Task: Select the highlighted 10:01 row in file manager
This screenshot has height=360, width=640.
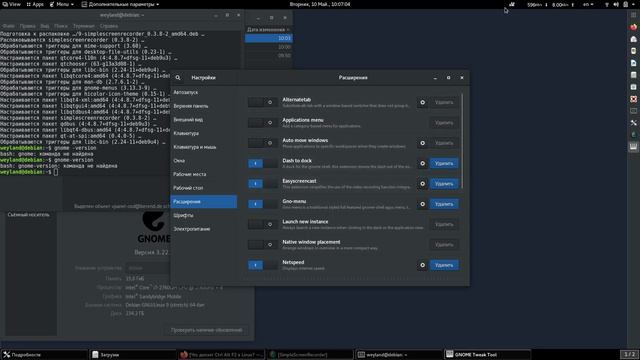Action: (x=269, y=38)
